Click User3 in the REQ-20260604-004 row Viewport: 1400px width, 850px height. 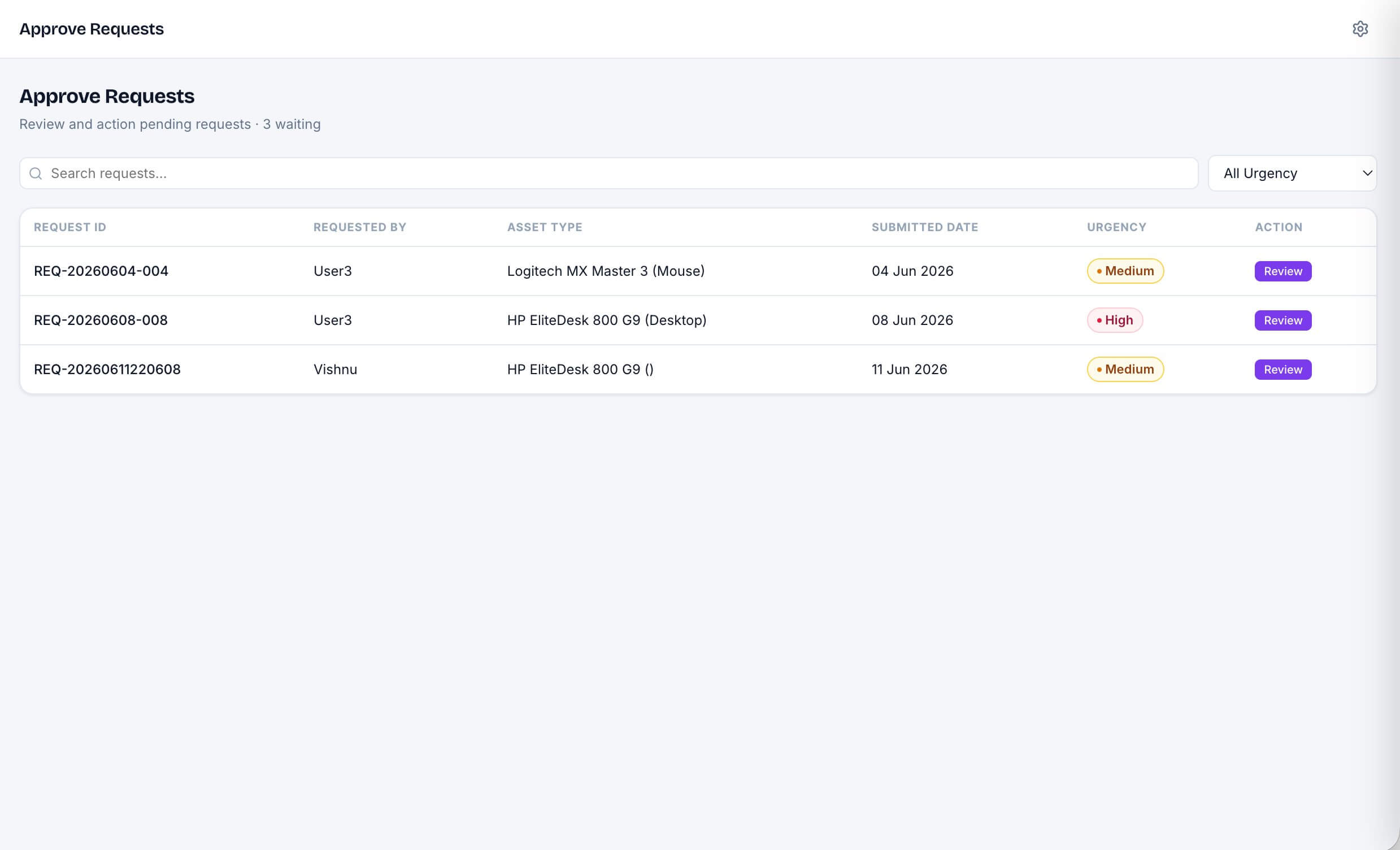tap(332, 271)
